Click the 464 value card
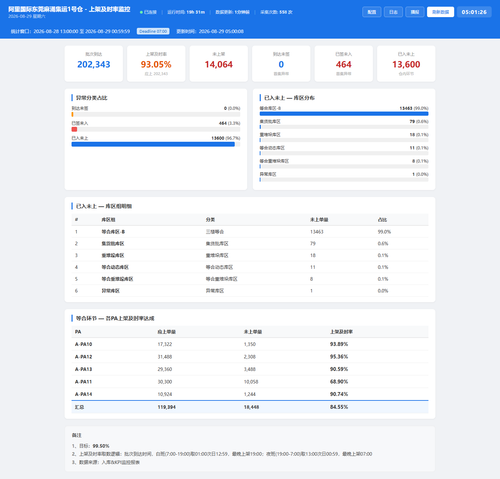This screenshot has height=479, width=500. (x=344, y=64)
